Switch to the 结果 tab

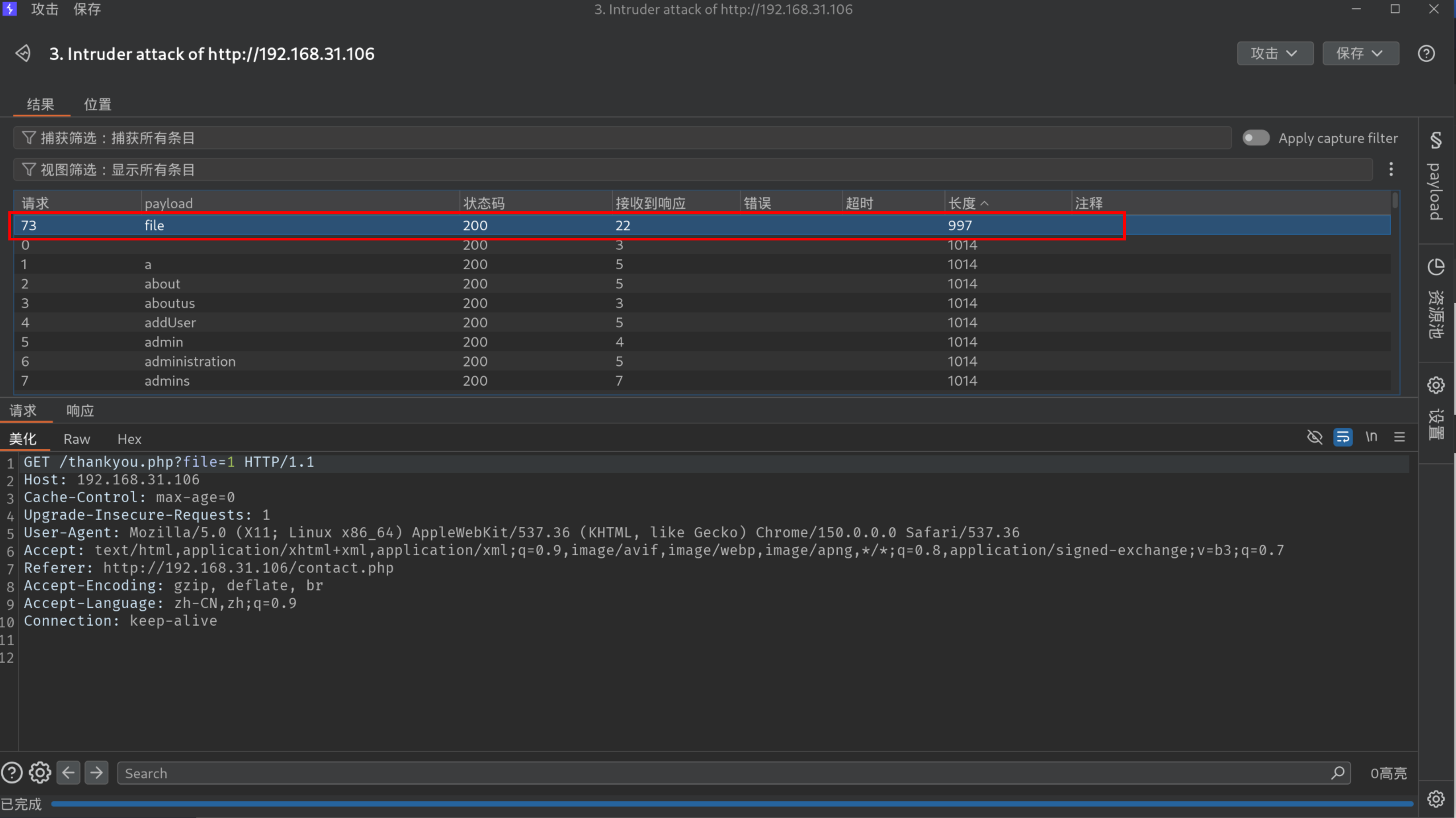click(41, 105)
